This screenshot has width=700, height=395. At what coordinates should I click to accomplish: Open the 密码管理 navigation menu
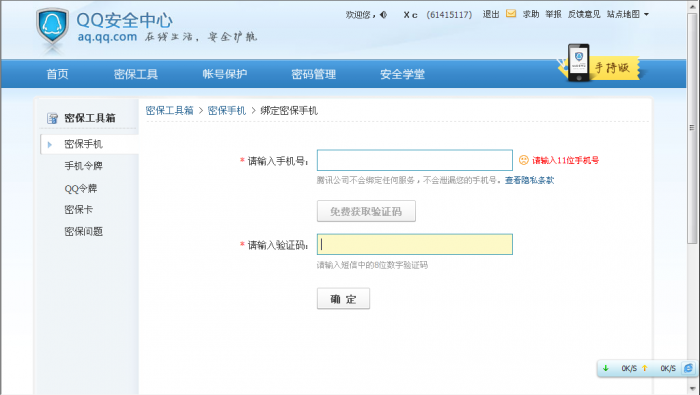[313, 74]
